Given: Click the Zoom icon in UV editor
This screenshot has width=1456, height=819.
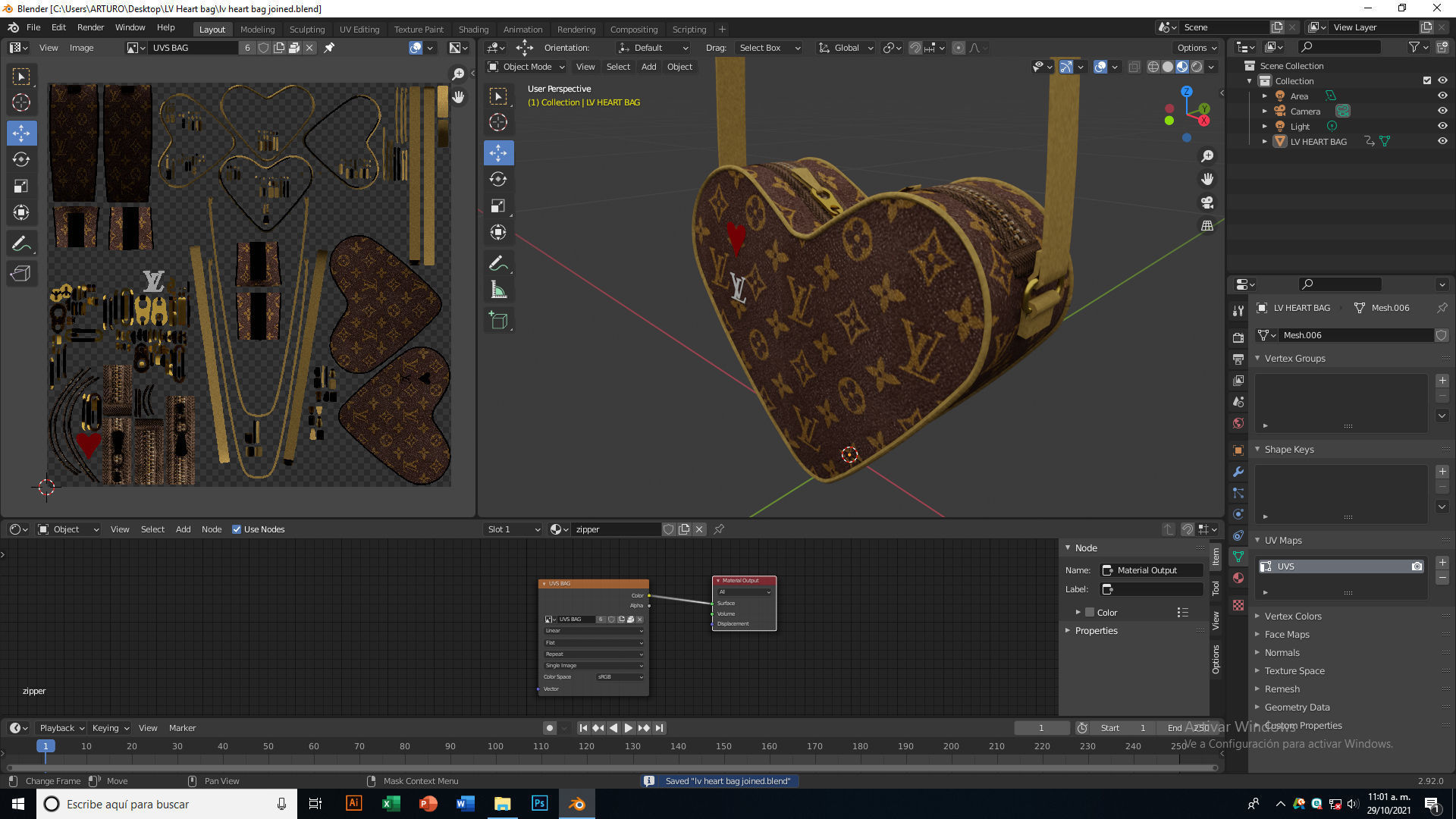Looking at the screenshot, I should (x=458, y=74).
